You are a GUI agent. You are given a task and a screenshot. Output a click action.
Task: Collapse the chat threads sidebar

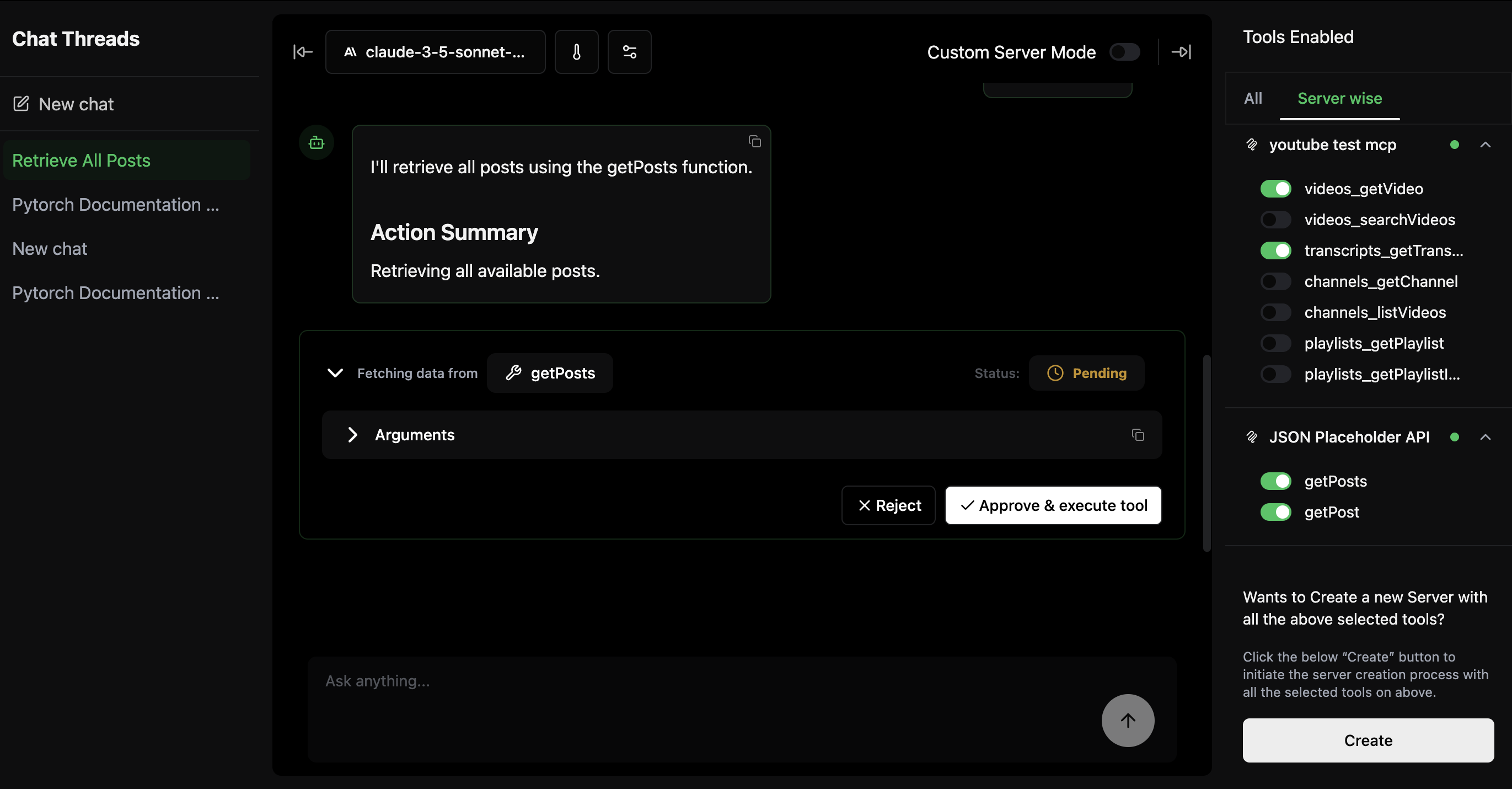[302, 52]
